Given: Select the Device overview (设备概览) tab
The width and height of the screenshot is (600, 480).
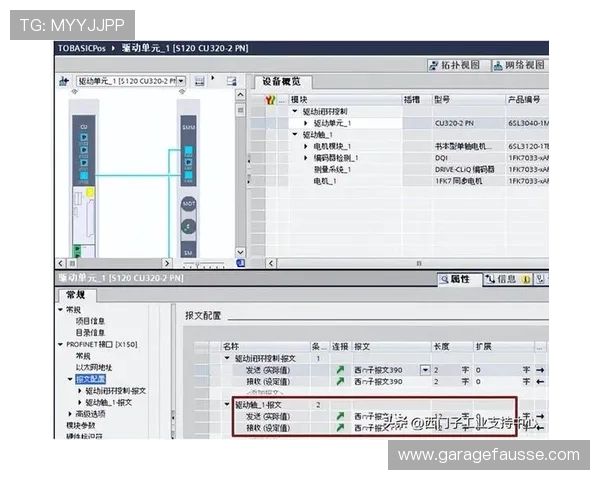Looking at the screenshot, I should [x=282, y=82].
